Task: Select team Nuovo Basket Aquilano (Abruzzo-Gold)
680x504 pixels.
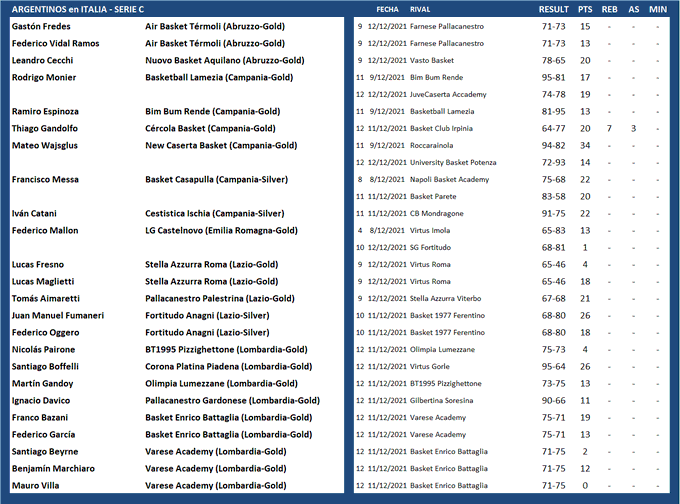Action: point(225,60)
